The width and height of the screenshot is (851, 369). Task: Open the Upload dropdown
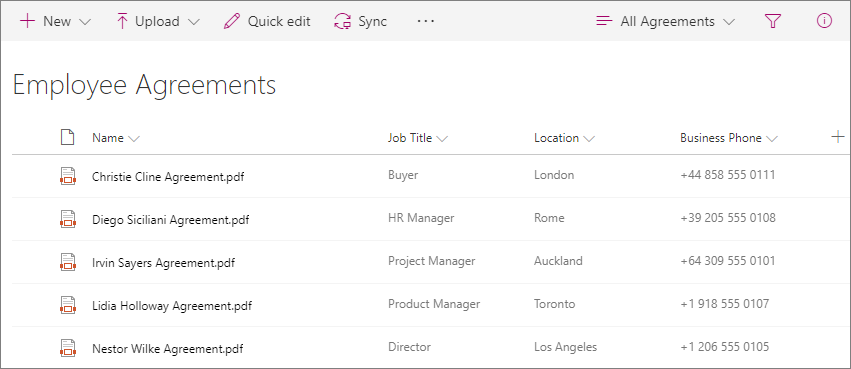click(x=158, y=21)
